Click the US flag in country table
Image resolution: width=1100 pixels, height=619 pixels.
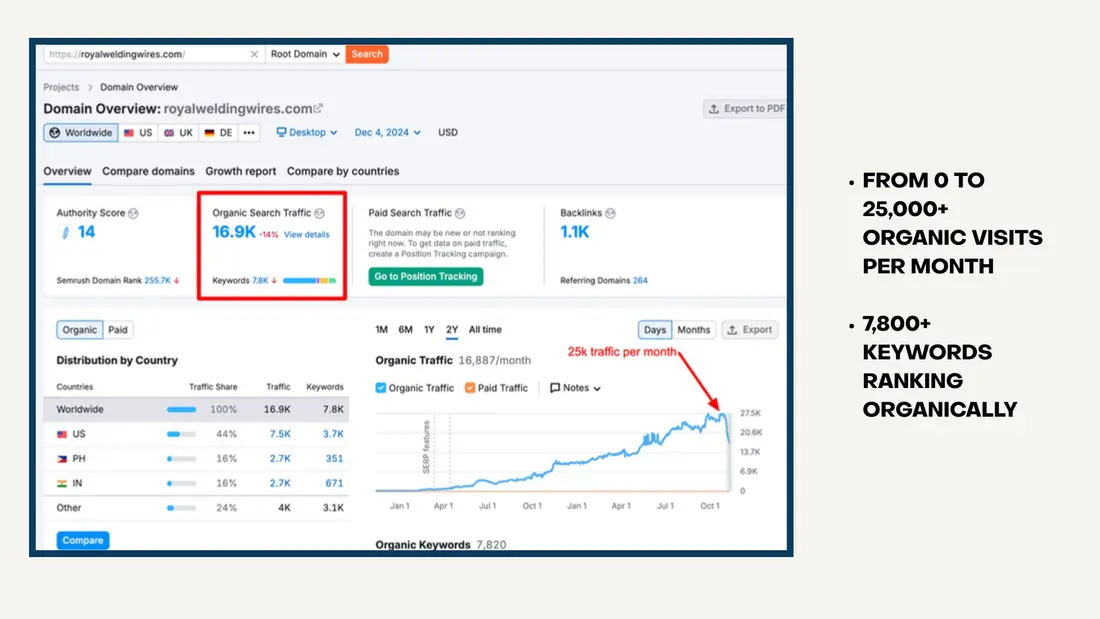point(62,434)
